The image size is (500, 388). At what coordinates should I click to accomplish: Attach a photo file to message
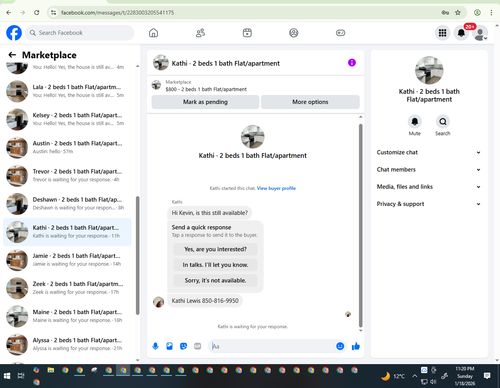(x=169, y=346)
